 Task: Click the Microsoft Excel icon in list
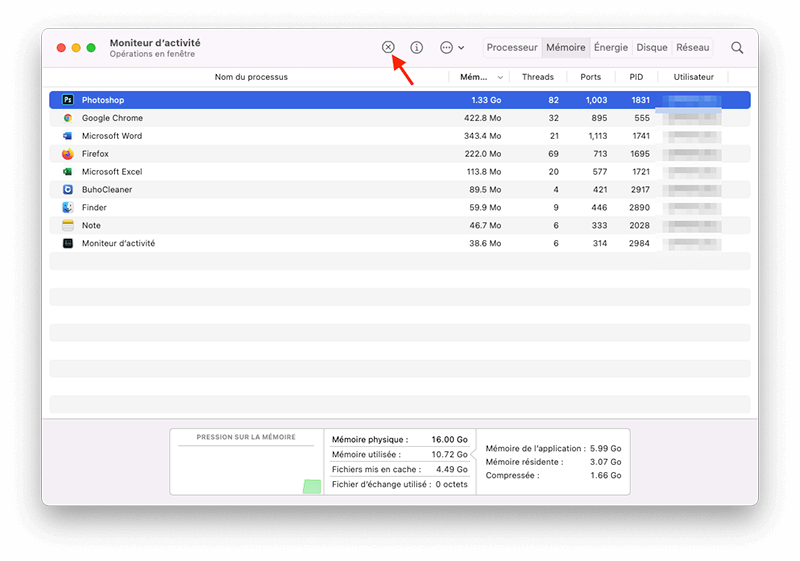[68, 171]
